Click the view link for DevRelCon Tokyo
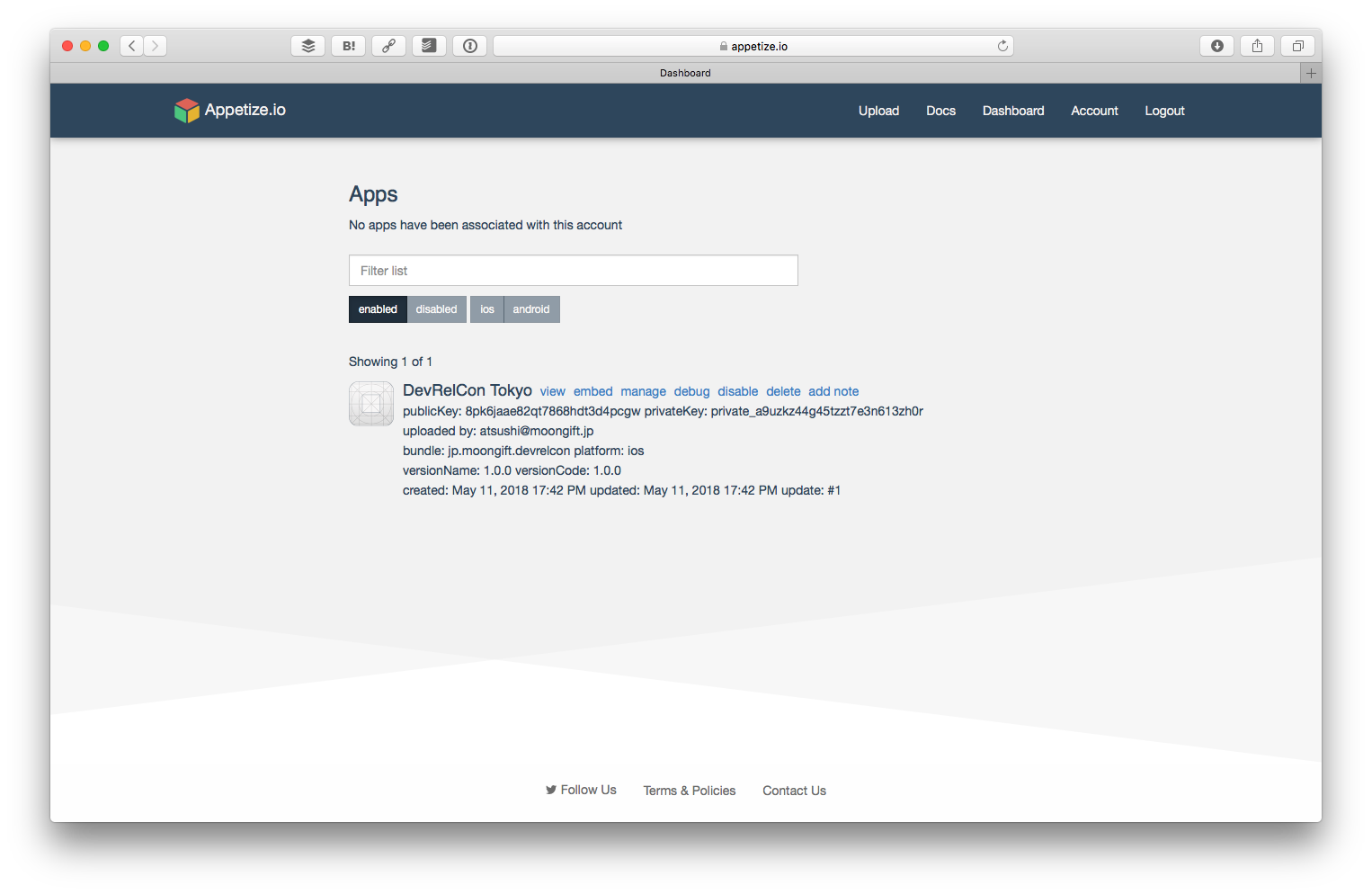The image size is (1372, 894). point(552,391)
